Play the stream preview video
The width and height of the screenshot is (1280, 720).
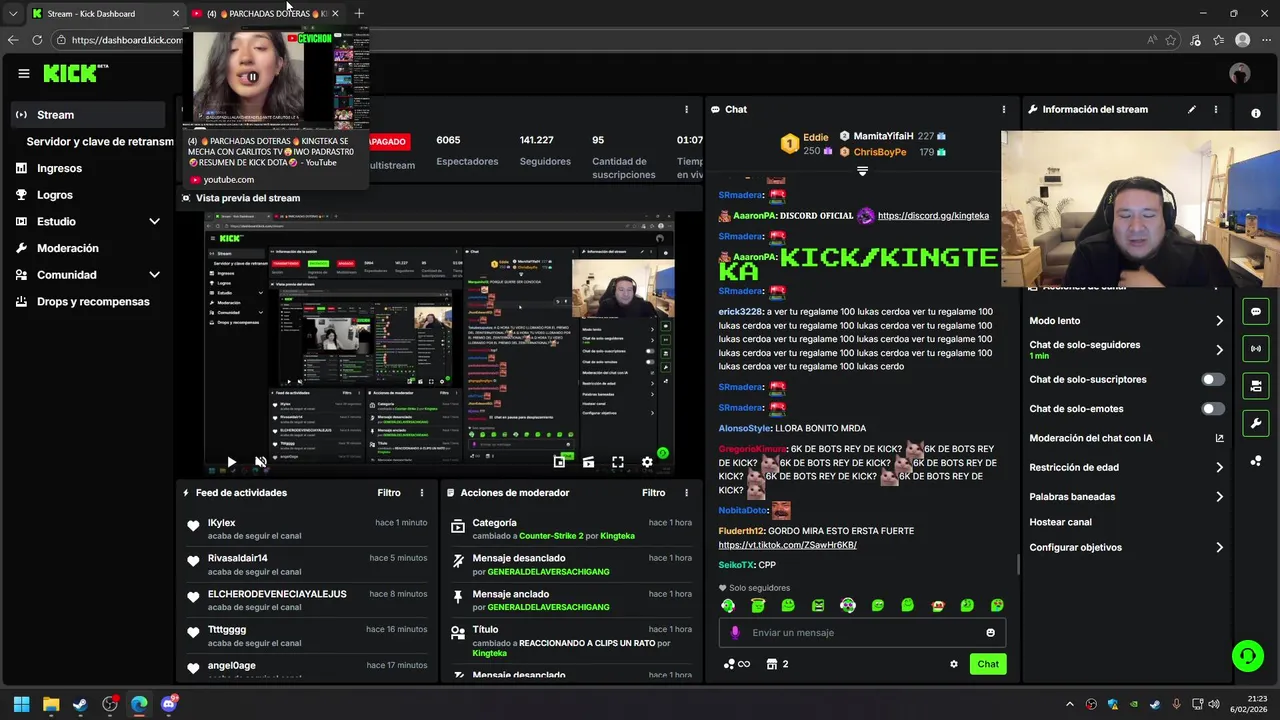click(x=231, y=462)
